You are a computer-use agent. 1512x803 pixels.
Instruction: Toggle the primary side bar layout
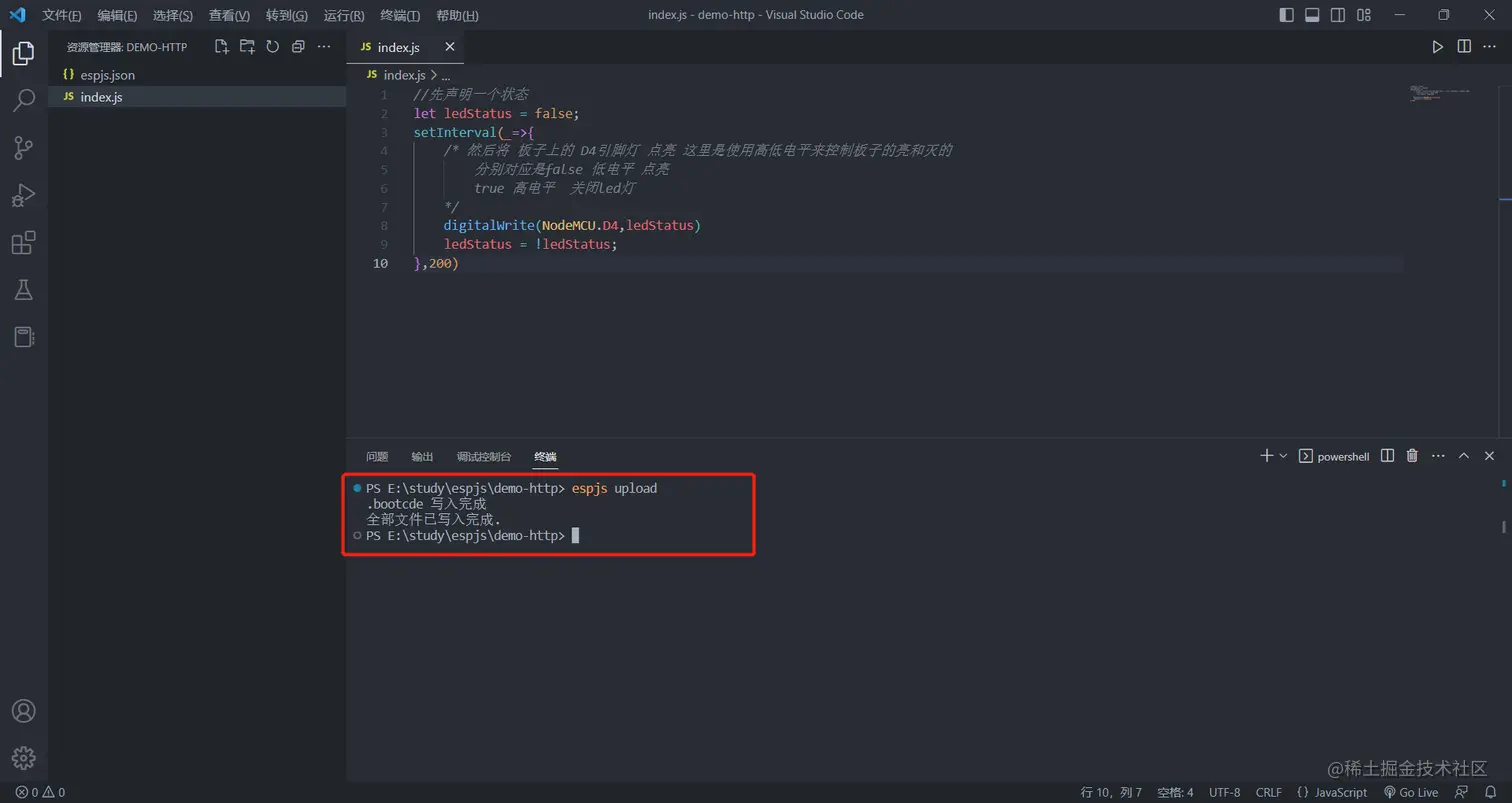pyautogui.click(x=1287, y=15)
